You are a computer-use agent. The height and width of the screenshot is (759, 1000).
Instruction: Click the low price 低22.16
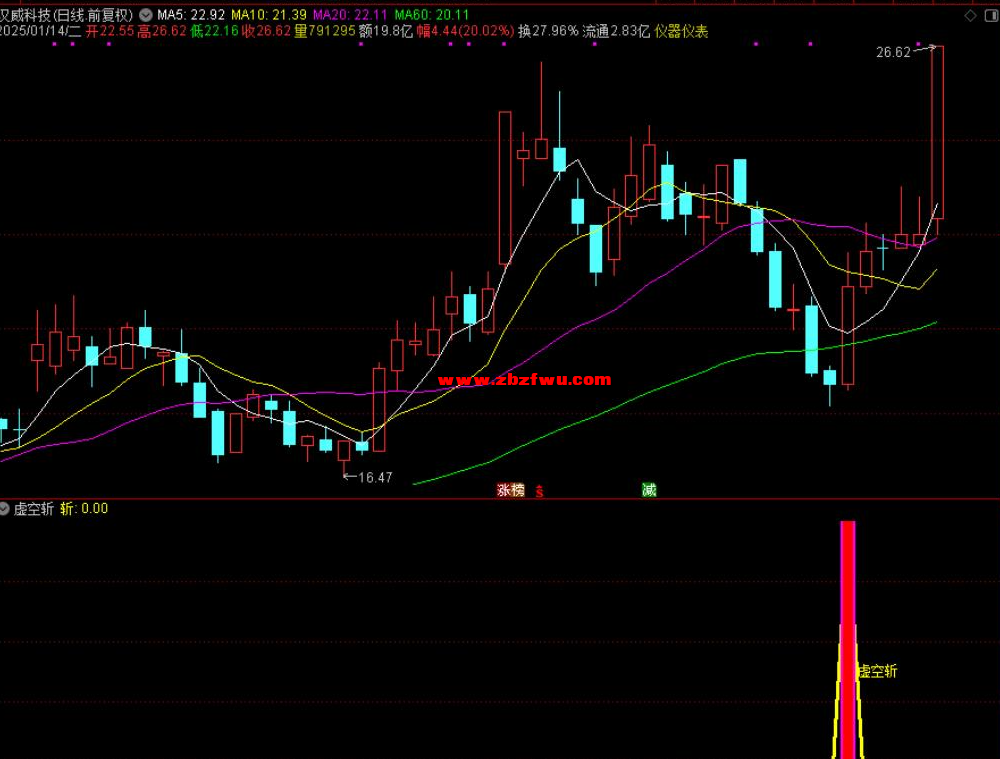(214, 31)
